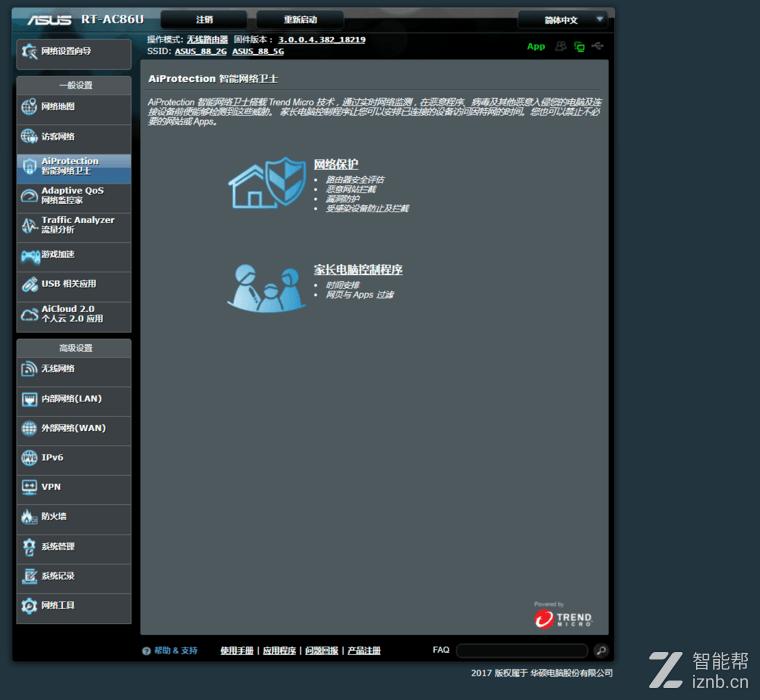This screenshot has width=760, height=700.
Task: Click the Wireless signal icon
Action: [x=29, y=369]
